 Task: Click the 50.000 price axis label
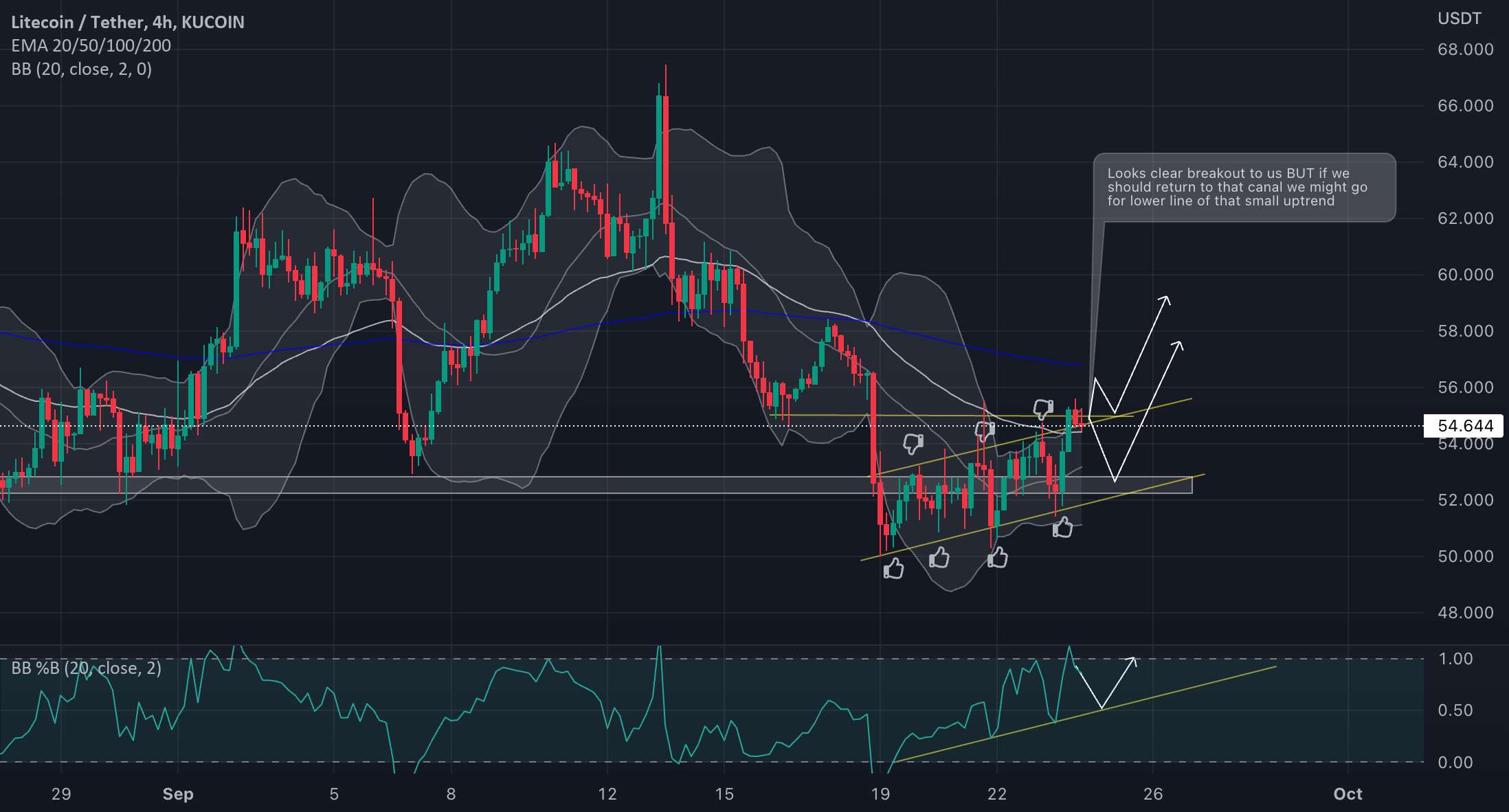coord(1465,556)
